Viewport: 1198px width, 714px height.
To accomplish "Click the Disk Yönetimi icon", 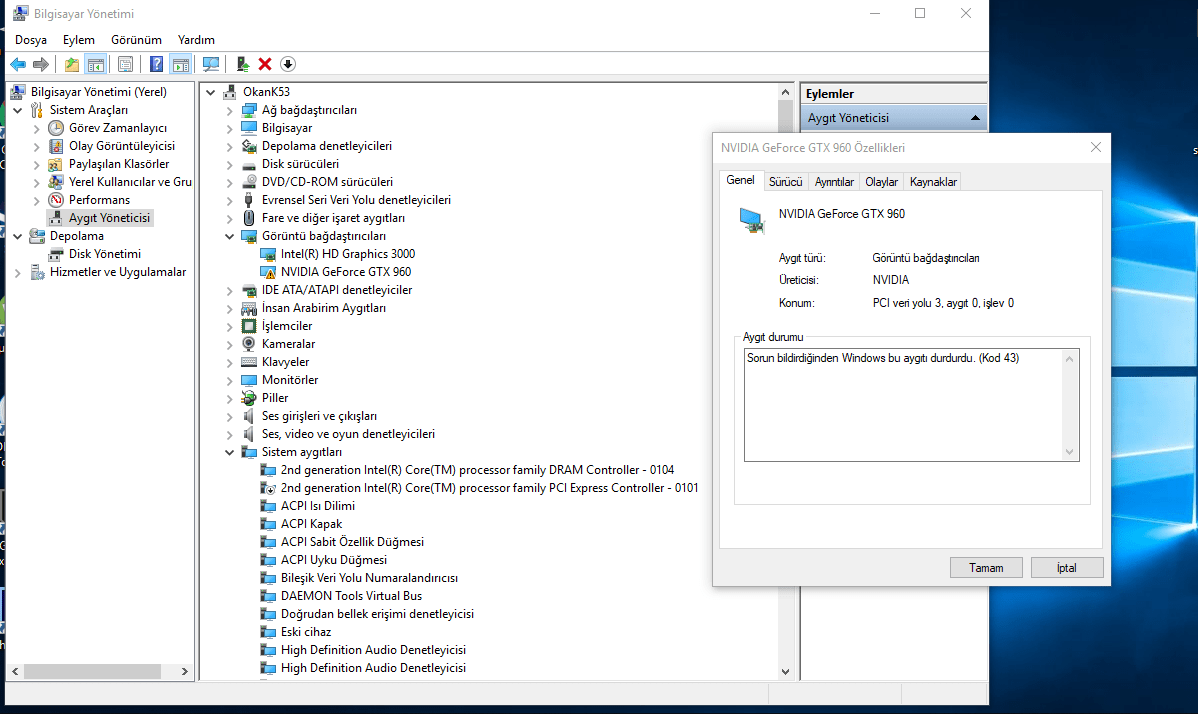I will click(x=56, y=254).
